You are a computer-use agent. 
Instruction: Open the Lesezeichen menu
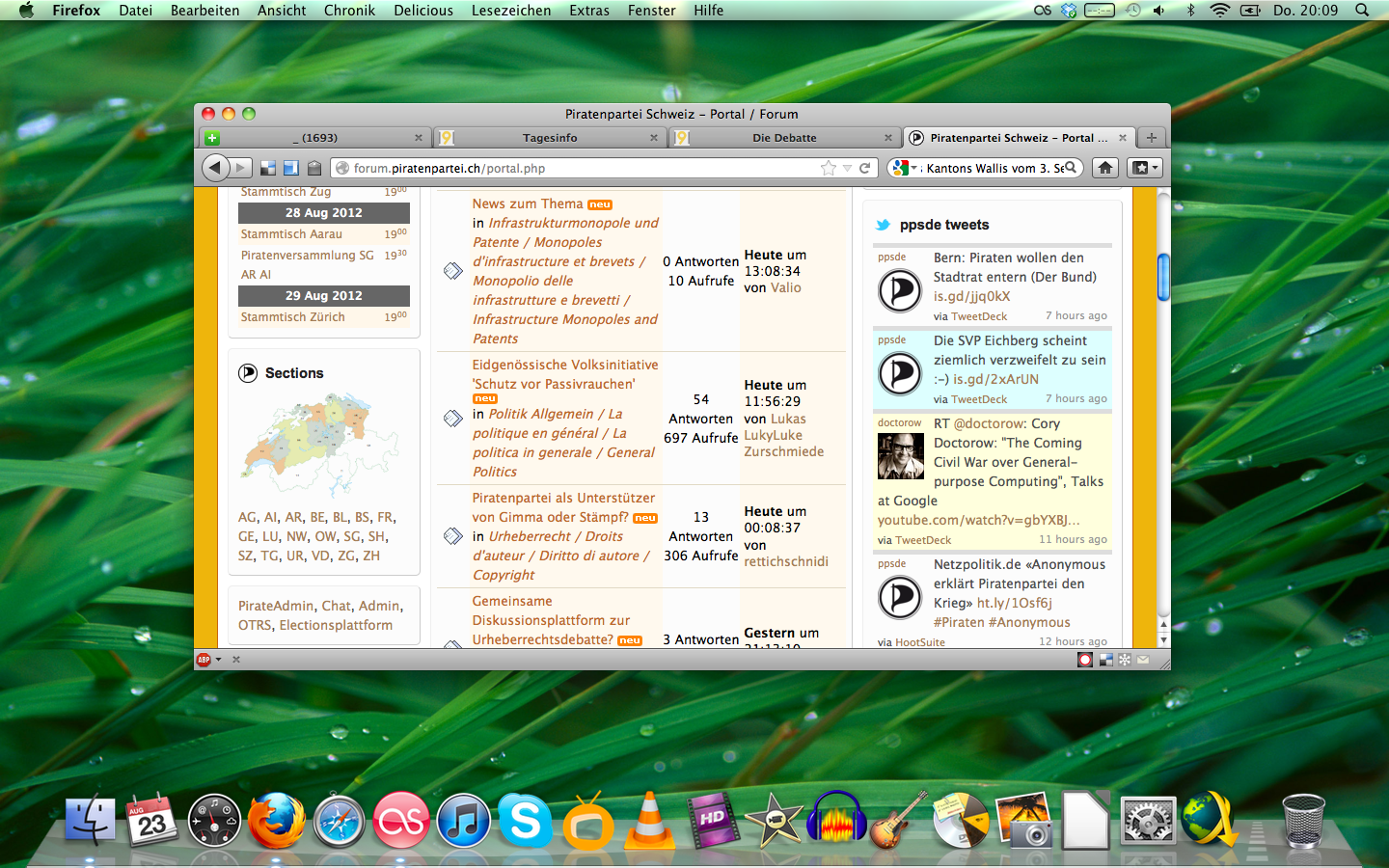[510, 11]
